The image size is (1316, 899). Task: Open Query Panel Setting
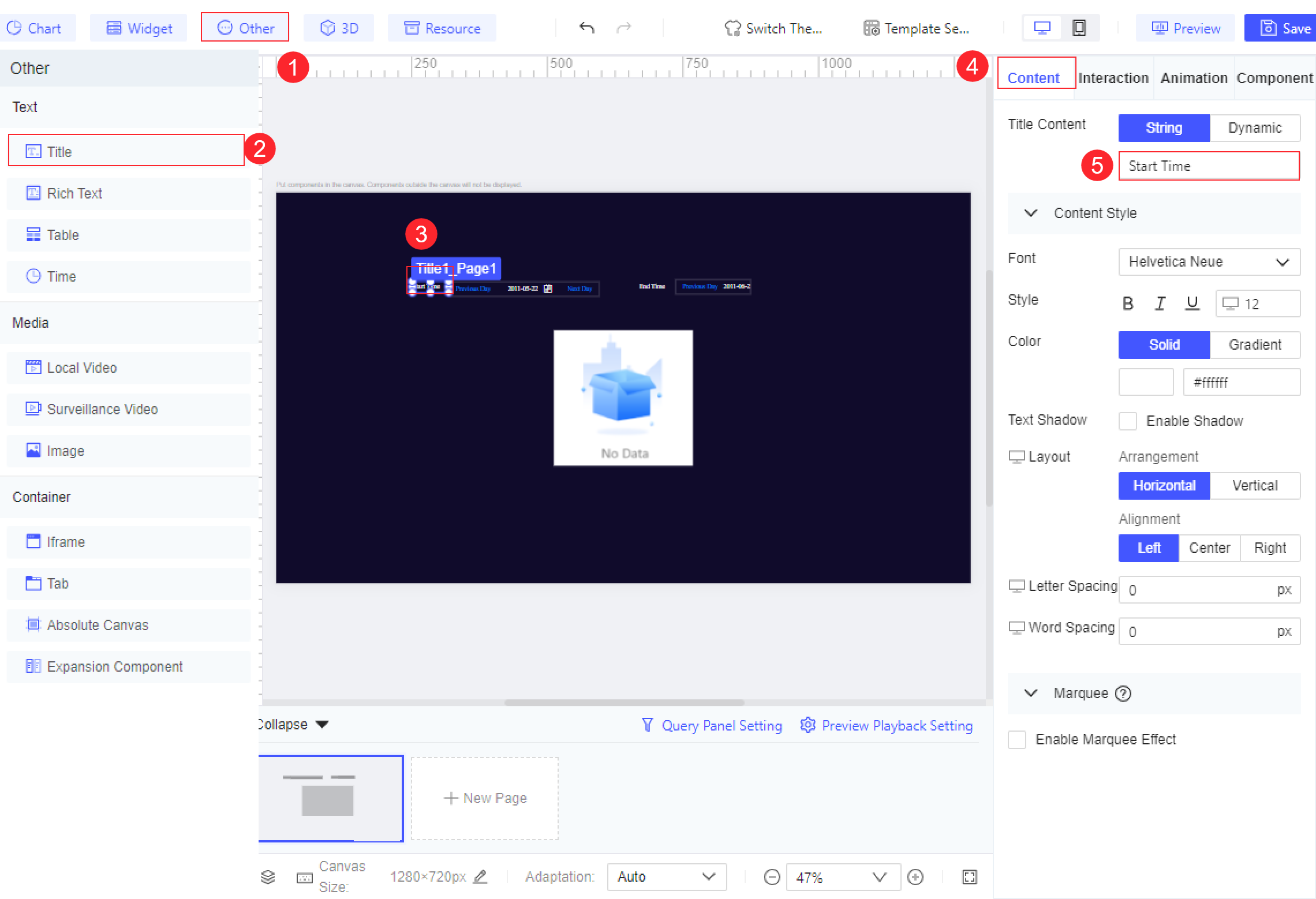pos(721,725)
